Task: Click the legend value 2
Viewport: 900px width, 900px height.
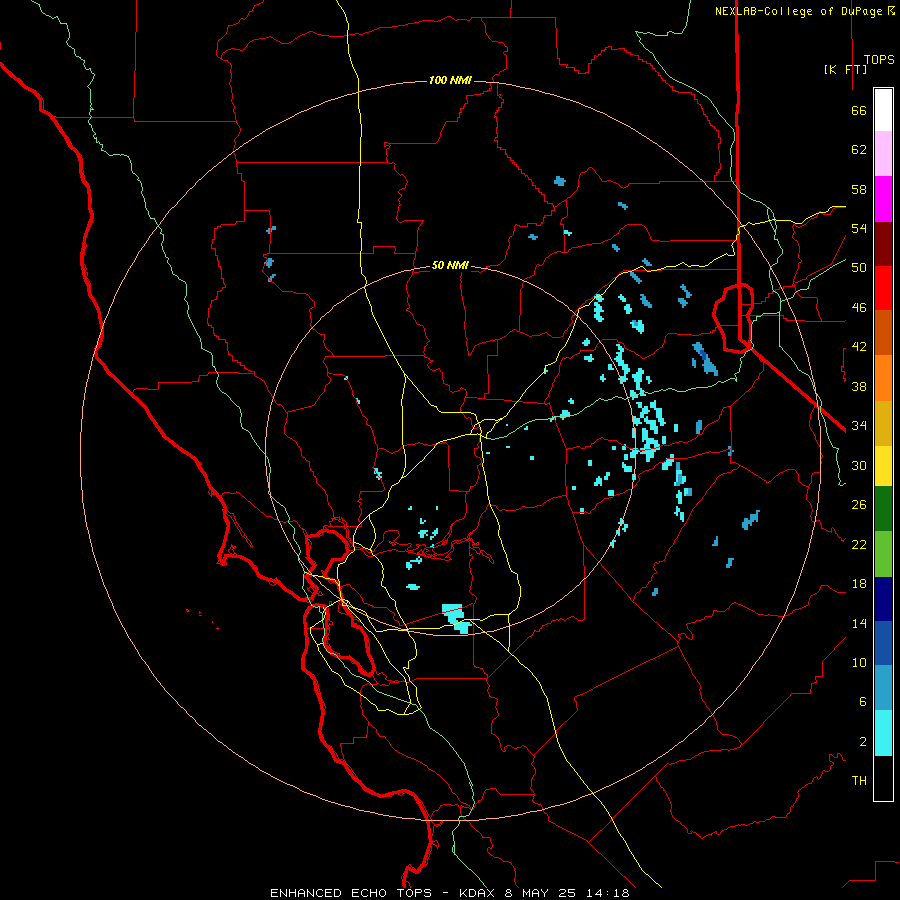Action: coord(862,742)
